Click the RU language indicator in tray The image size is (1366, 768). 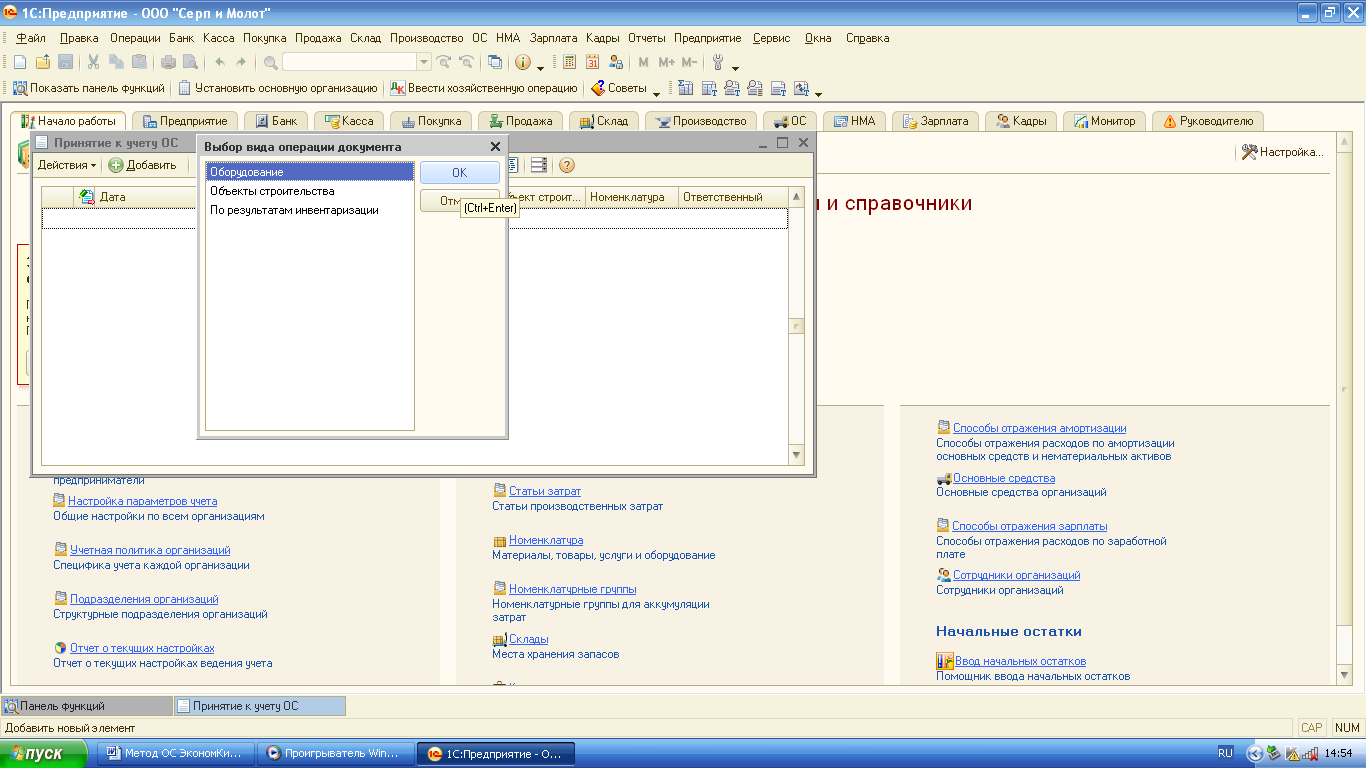click(x=1225, y=753)
